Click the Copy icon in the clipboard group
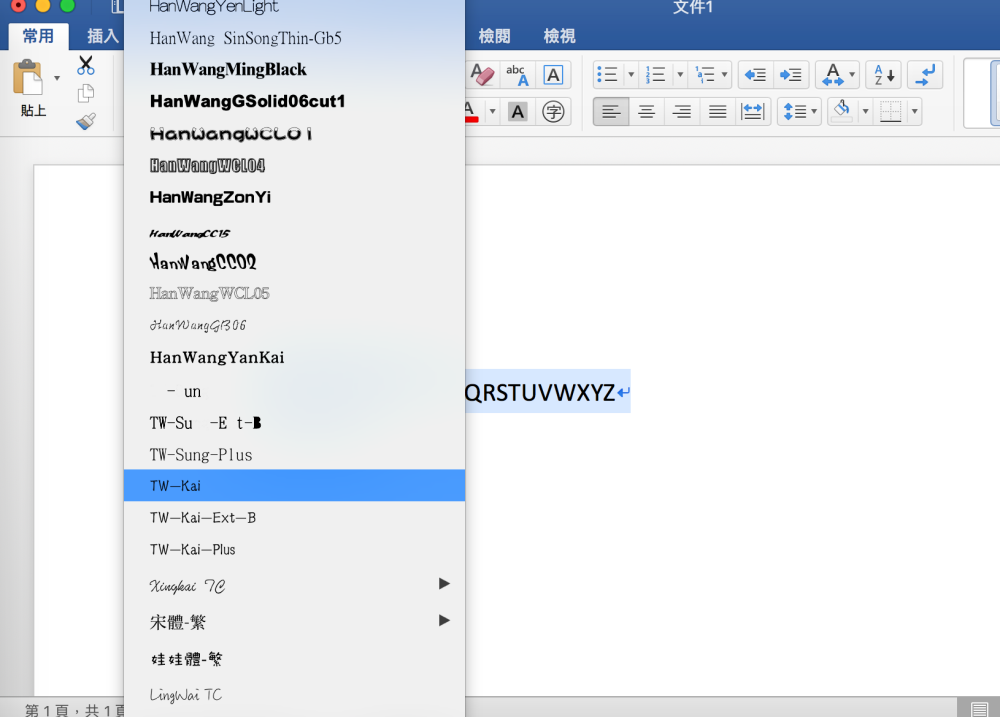Screen dimensions: 1000x717 (x=85, y=93)
